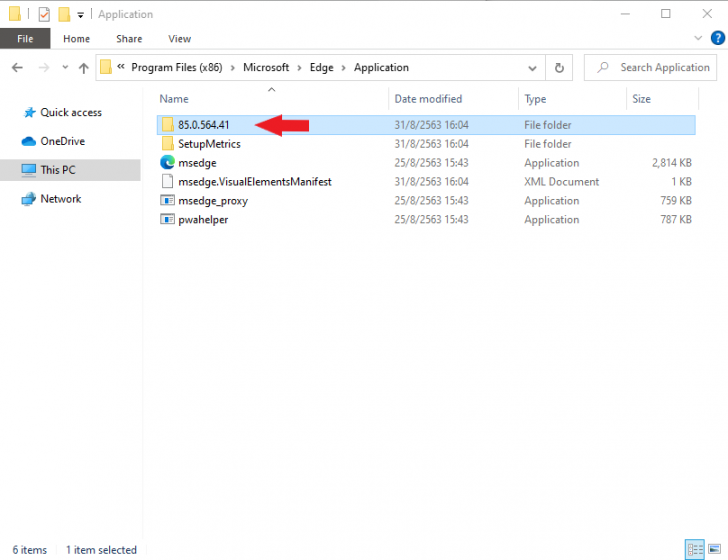The height and width of the screenshot is (560, 728).
Task: Expand the Edge breadcrumb chevron
Action: click(x=344, y=68)
